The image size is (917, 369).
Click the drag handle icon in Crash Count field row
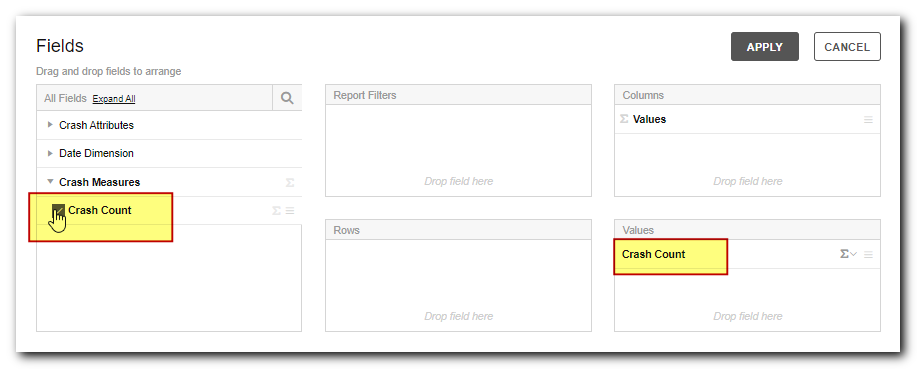(x=290, y=211)
